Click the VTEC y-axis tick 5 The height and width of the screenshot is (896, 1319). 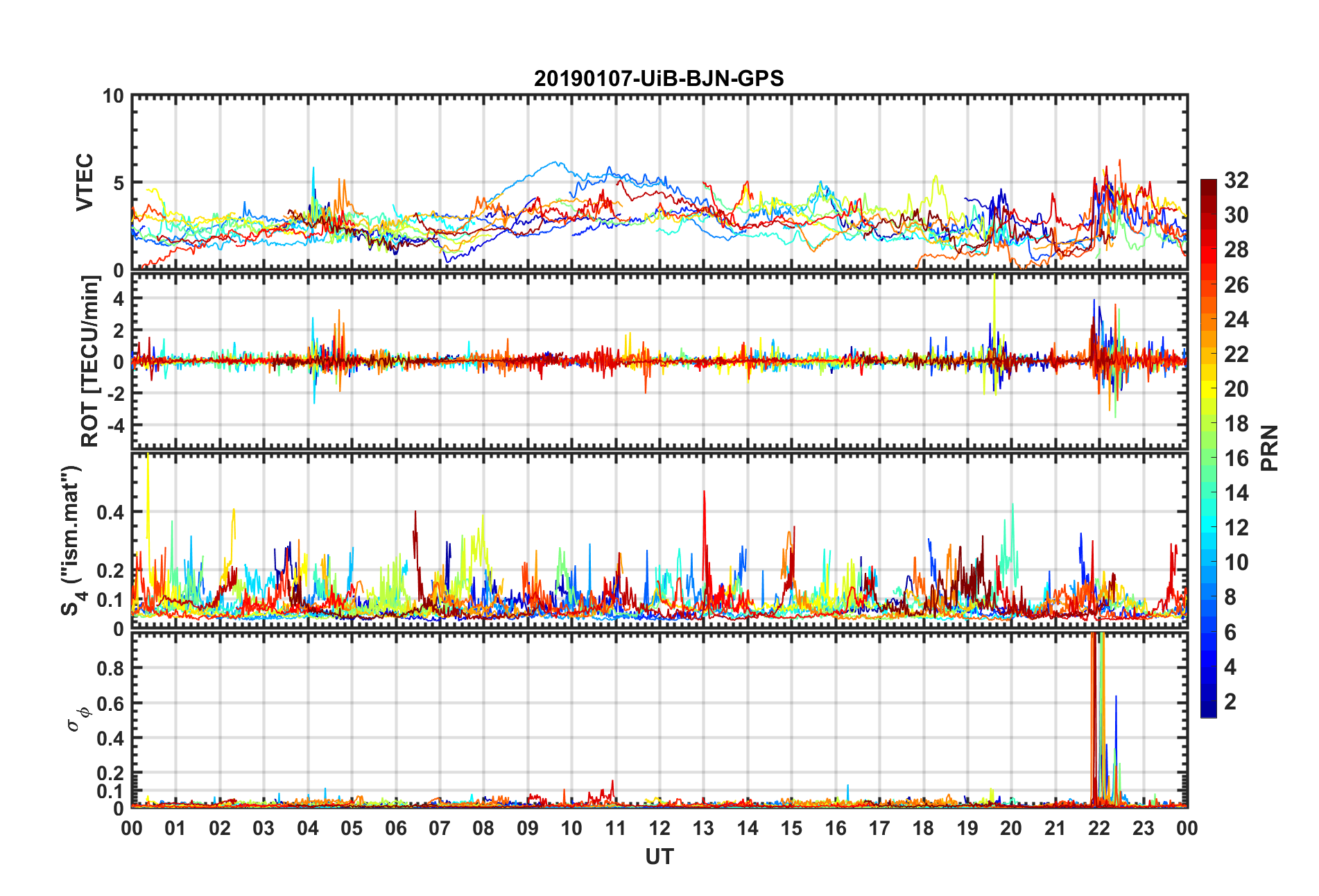(119, 183)
